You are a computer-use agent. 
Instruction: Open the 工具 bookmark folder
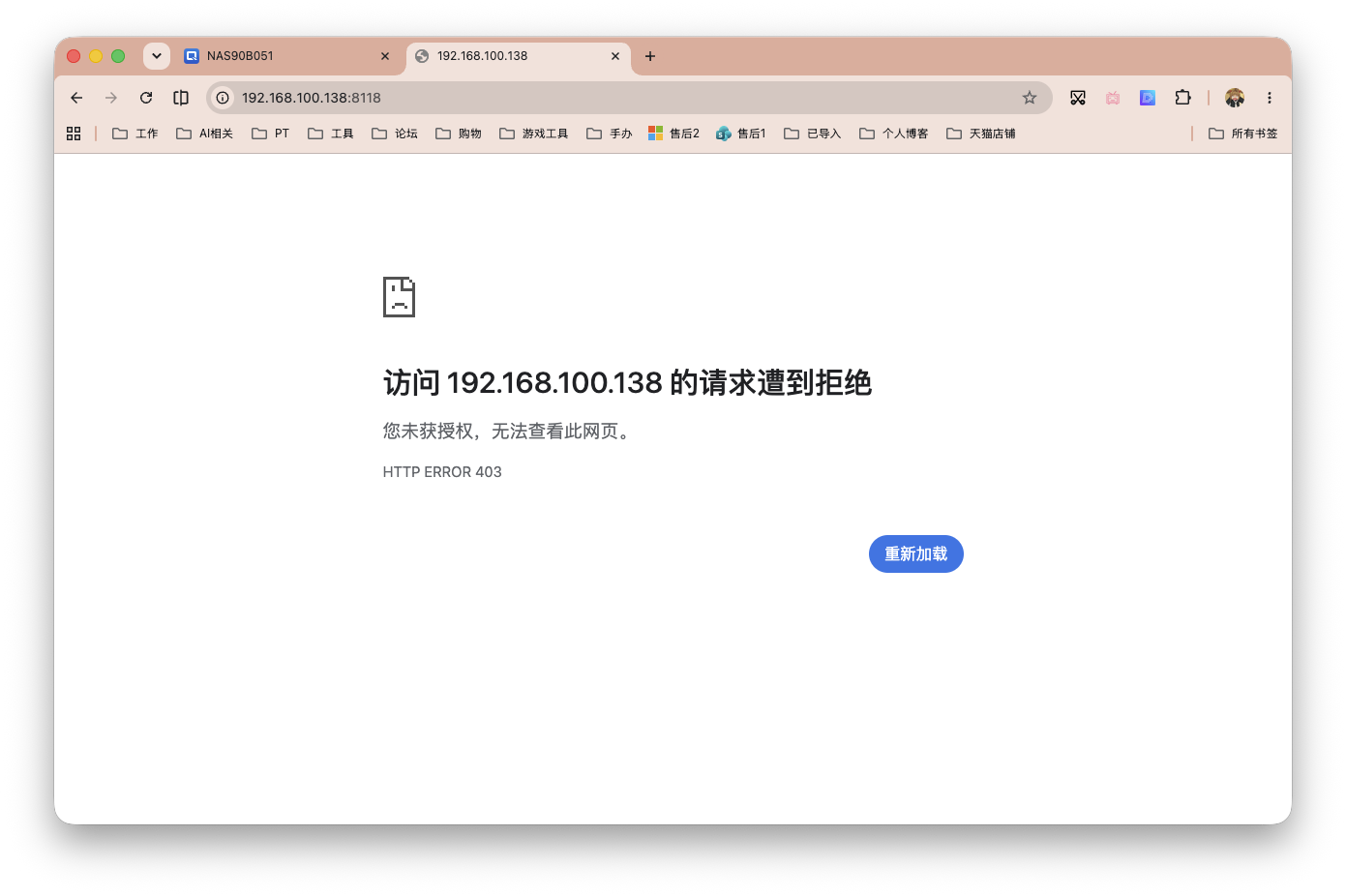pyautogui.click(x=331, y=134)
